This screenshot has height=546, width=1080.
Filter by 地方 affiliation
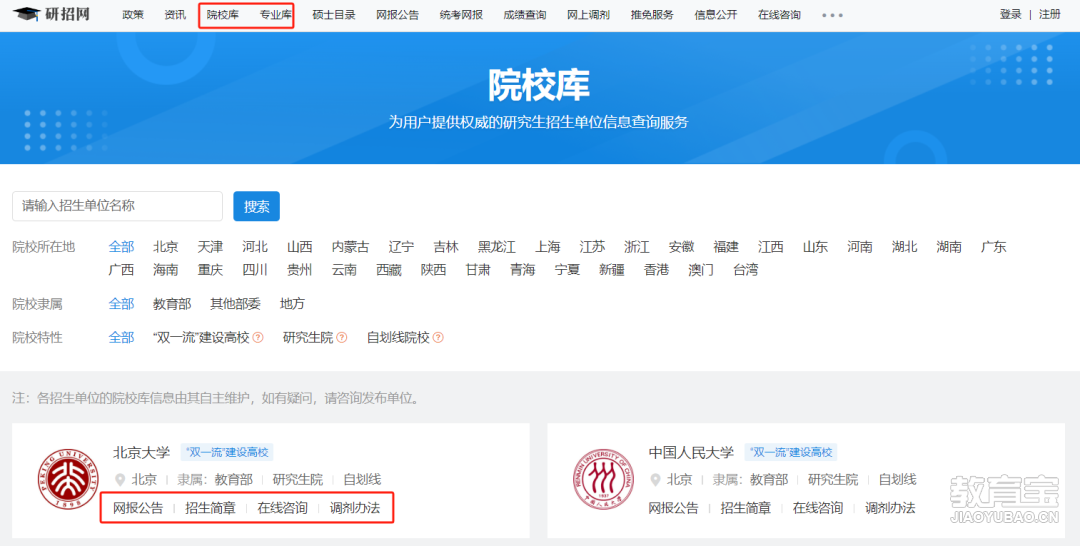[x=292, y=304]
